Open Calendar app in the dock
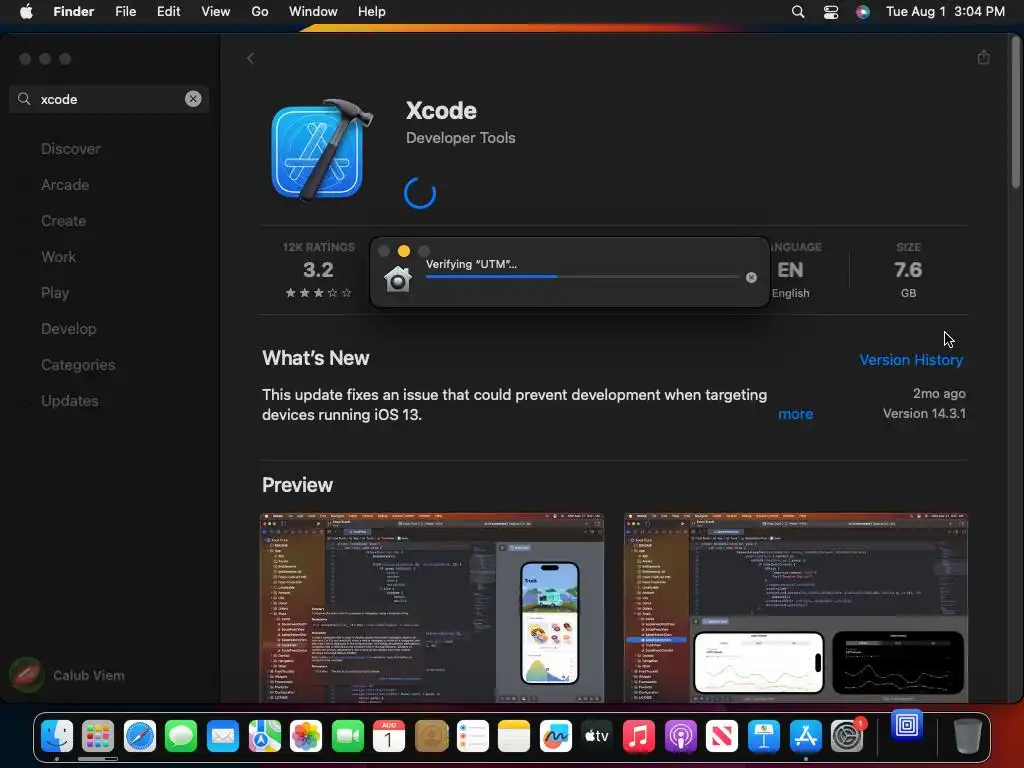The width and height of the screenshot is (1024, 768). [x=389, y=737]
